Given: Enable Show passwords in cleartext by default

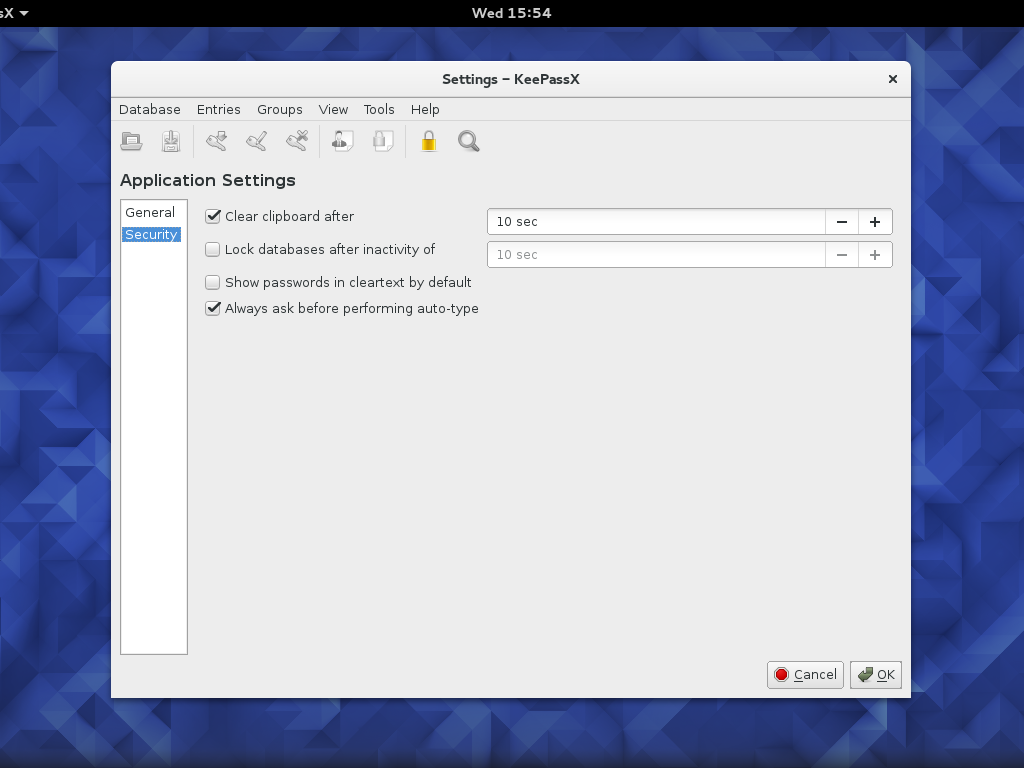Looking at the screenshot, I should coord(213,282).
